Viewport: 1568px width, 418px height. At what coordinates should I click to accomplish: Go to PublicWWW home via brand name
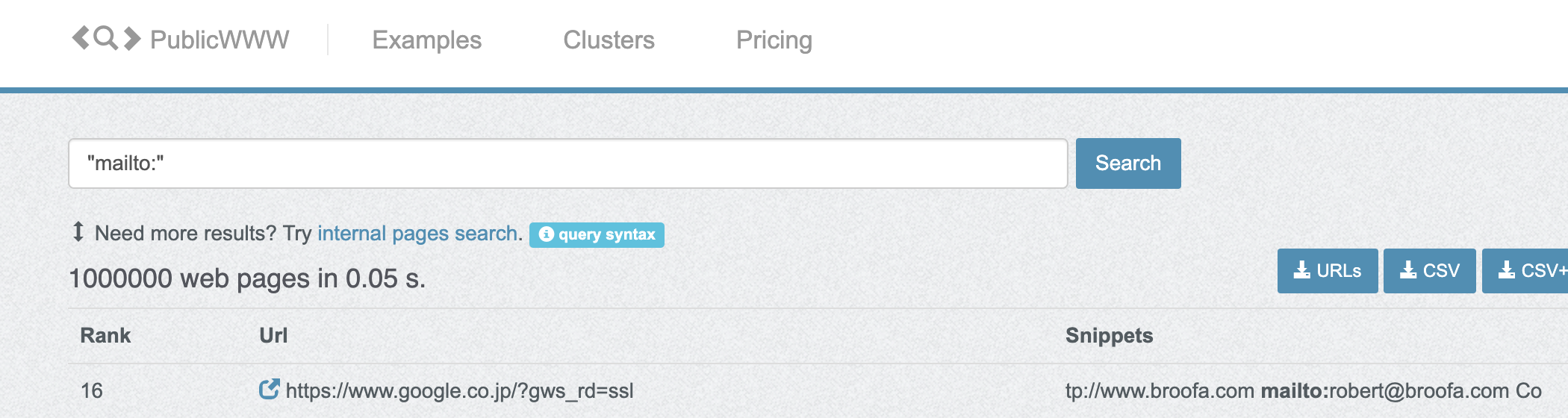(x=219, y=40)
